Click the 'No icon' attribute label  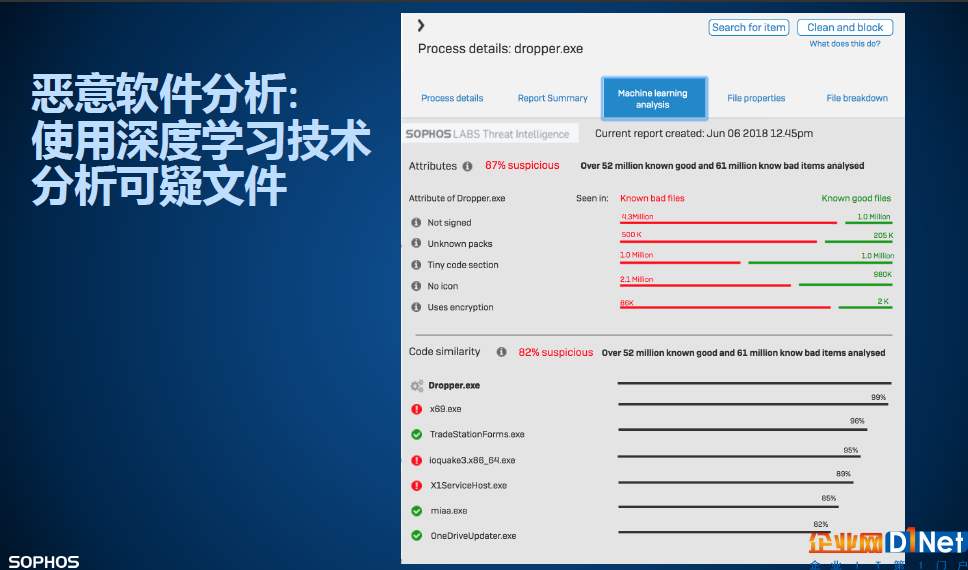tap(442, 286)
